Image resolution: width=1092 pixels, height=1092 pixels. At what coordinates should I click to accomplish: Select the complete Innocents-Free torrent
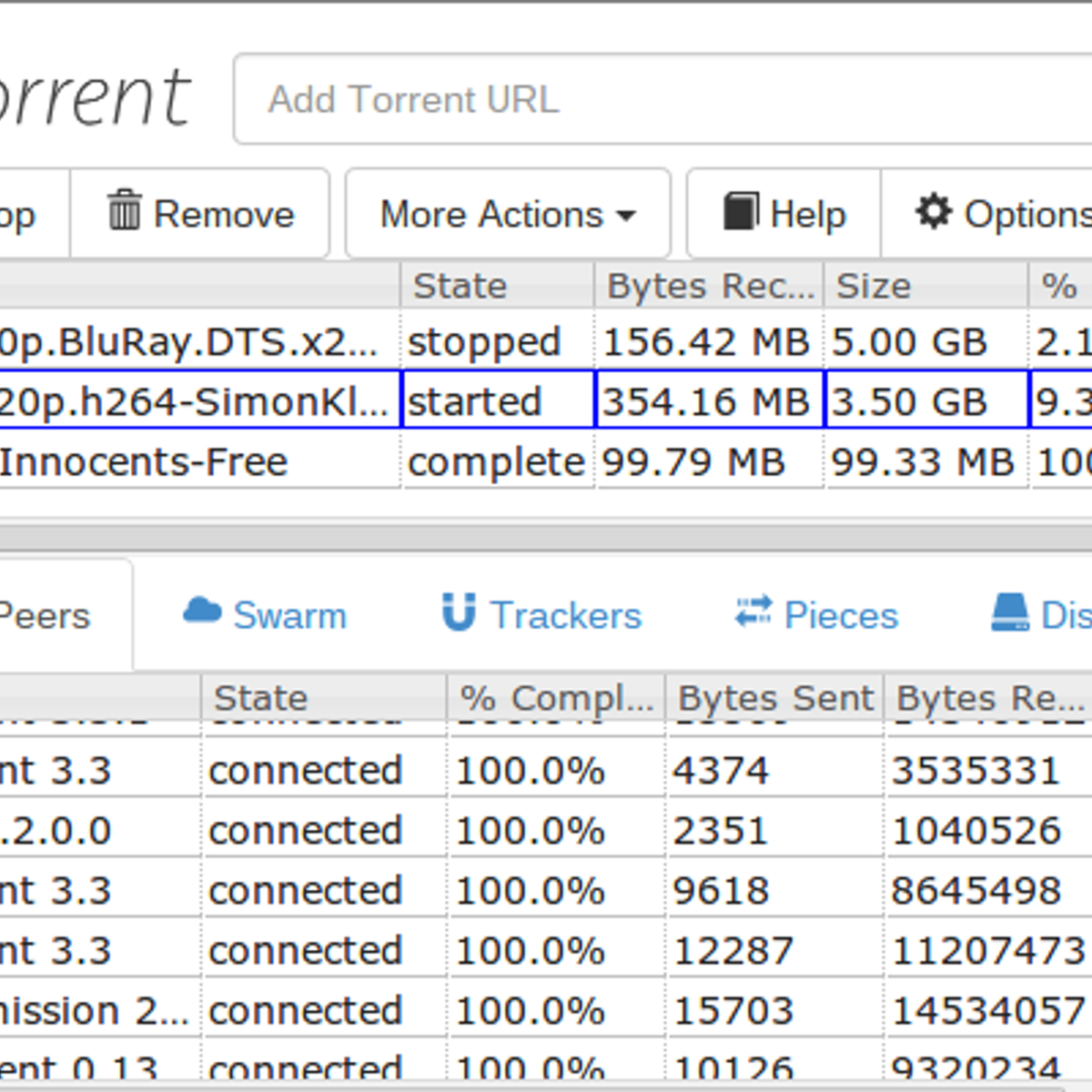click(146, 461)
